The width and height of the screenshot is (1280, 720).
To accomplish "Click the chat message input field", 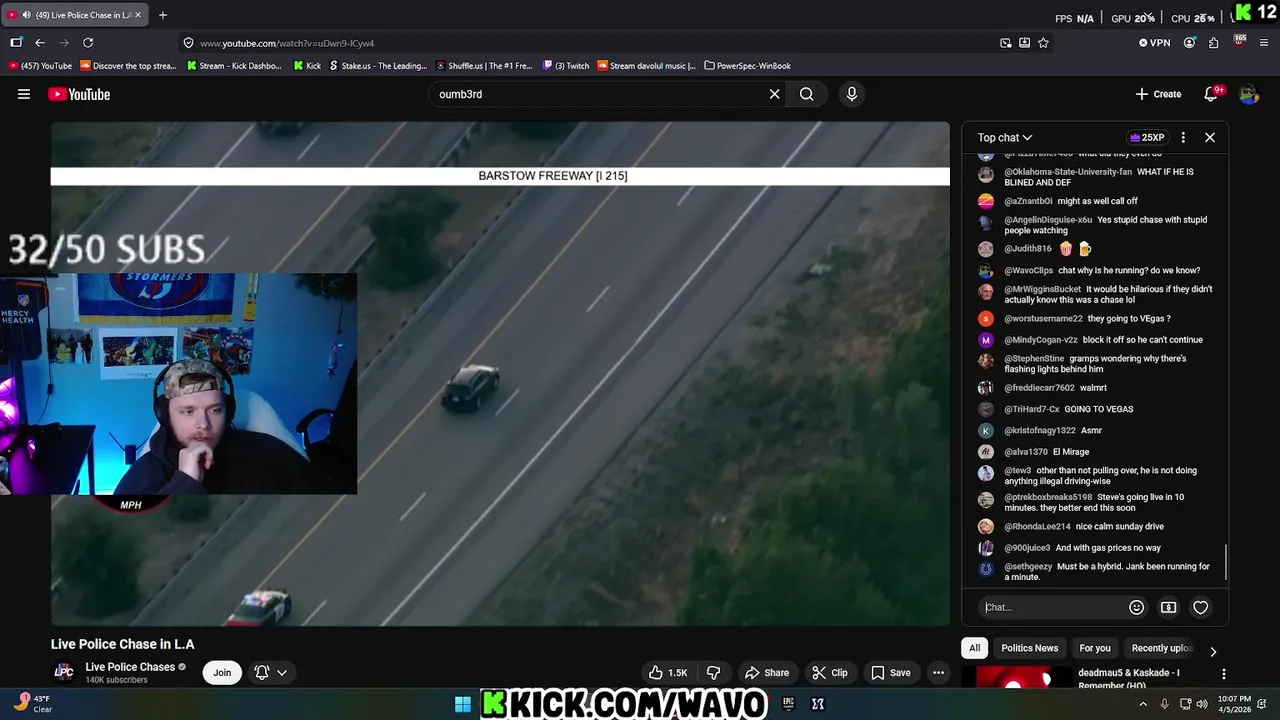I will pyautogui.click(x=1052, y=607).
